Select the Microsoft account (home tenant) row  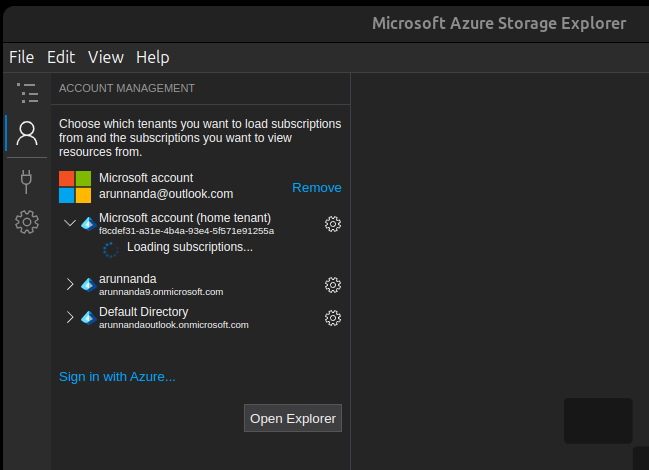point(201,224)
